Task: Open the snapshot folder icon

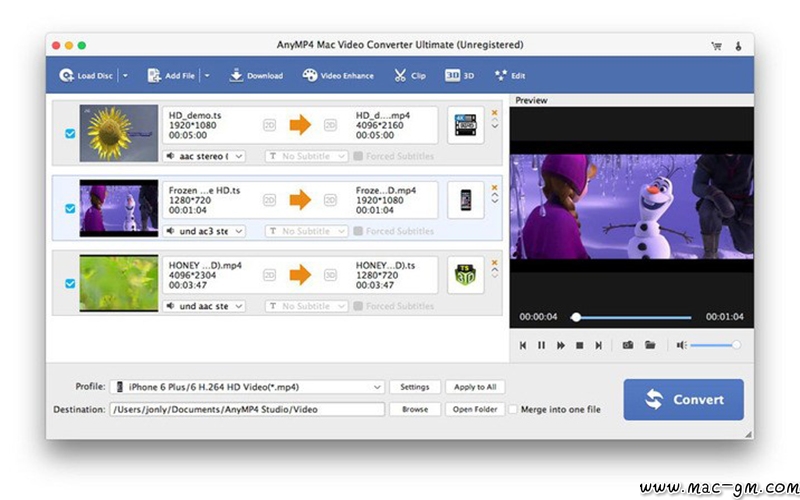Action: tap(650, 345)
